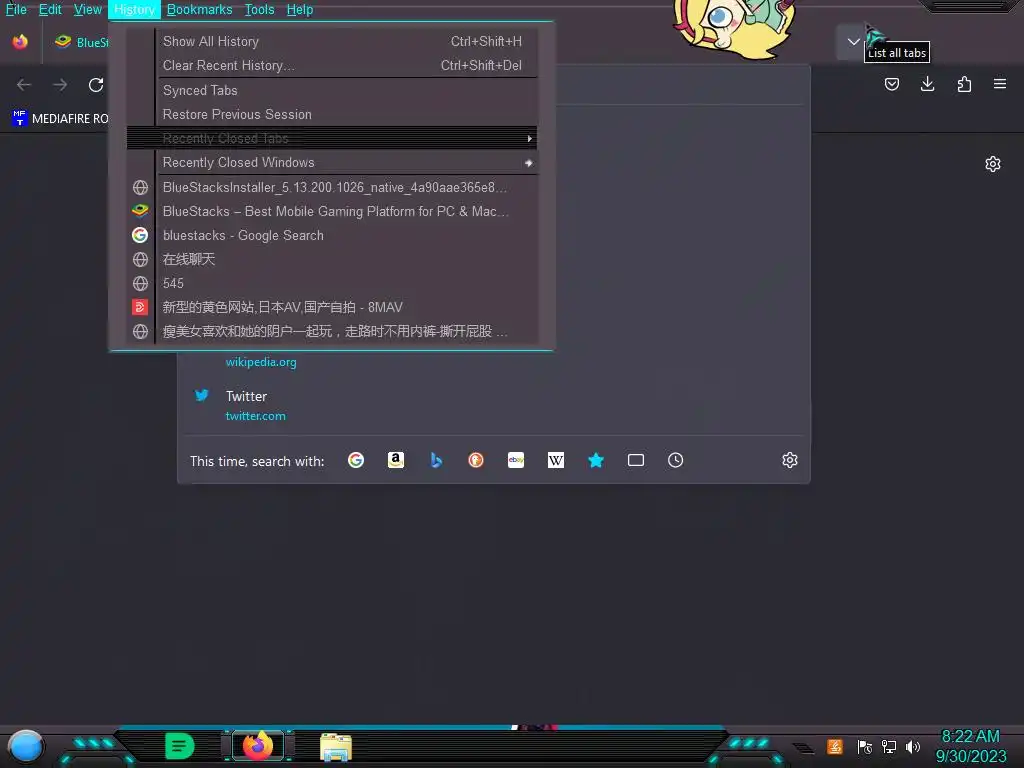Switch to the BlueStacks tab
The height and width of the screenshot is (768, 1024).
click(81, 42)
